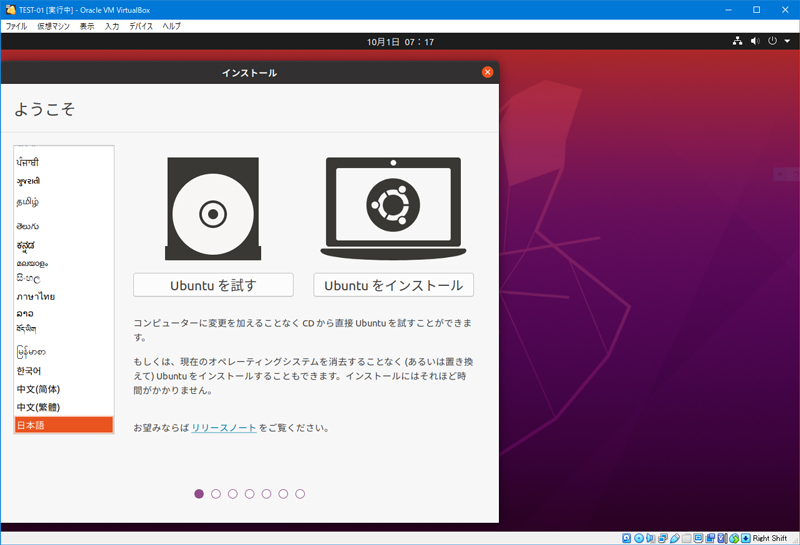800x545 pixels.
Task: Select 日本語 in the language list
Action: pos(64,425)
